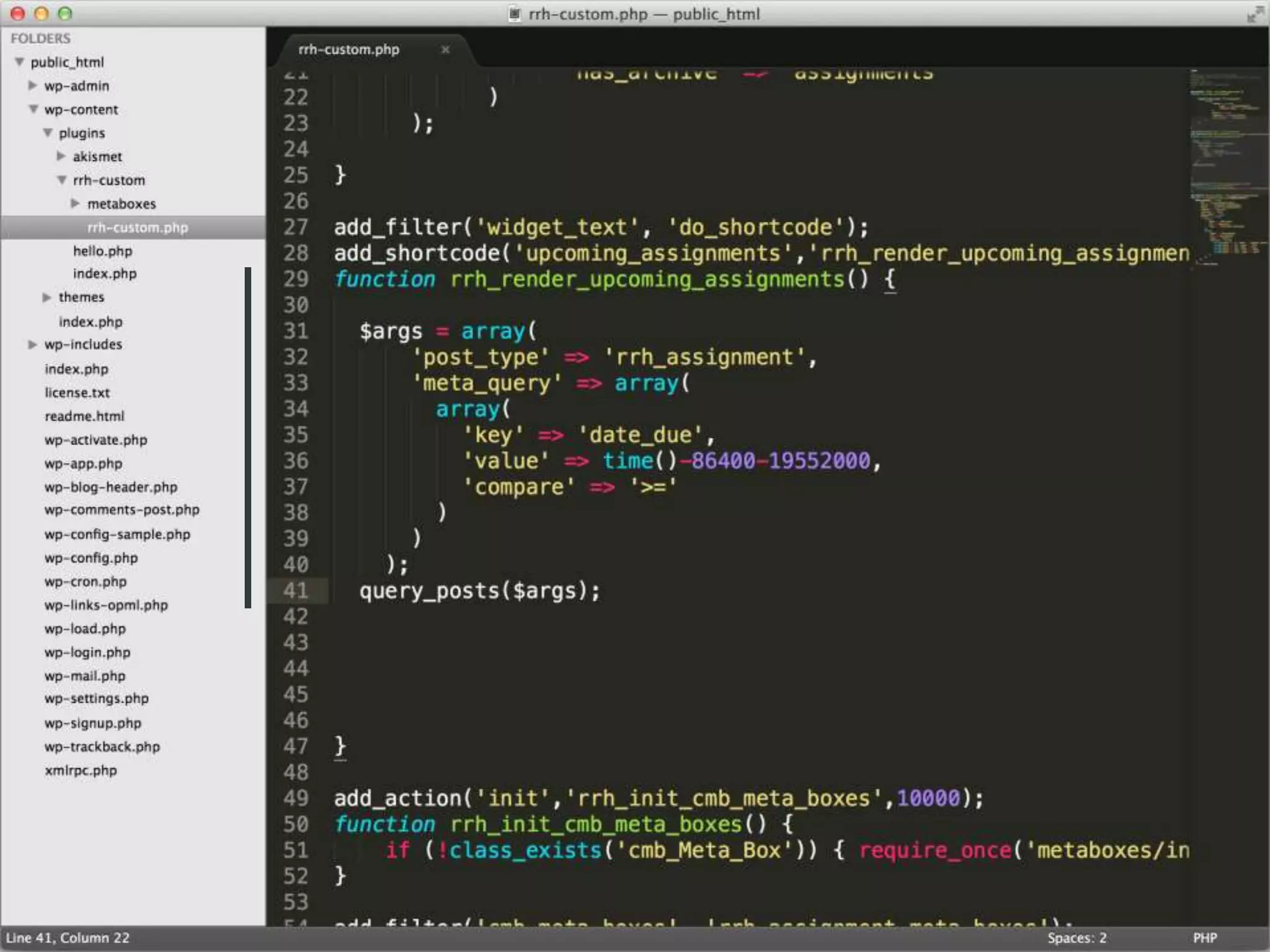1270x952 pixels.
Task: Click the minimap code preview
Action: point(1228,161)
